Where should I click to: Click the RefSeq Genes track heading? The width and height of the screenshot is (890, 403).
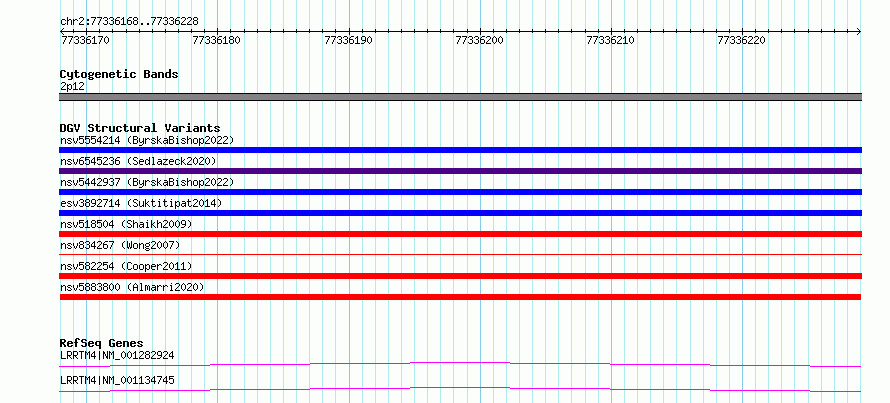pyautogui.click(x=101, y=343)
